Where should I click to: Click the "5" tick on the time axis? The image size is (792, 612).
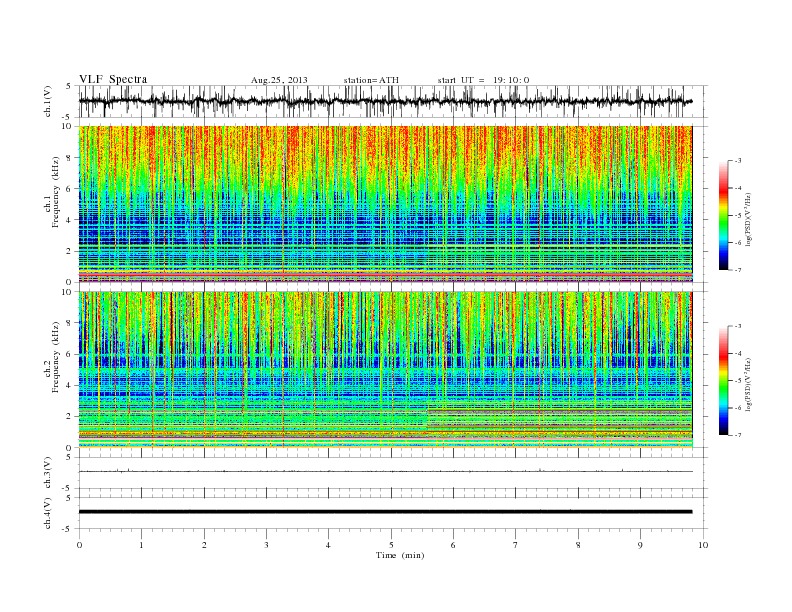391,545
